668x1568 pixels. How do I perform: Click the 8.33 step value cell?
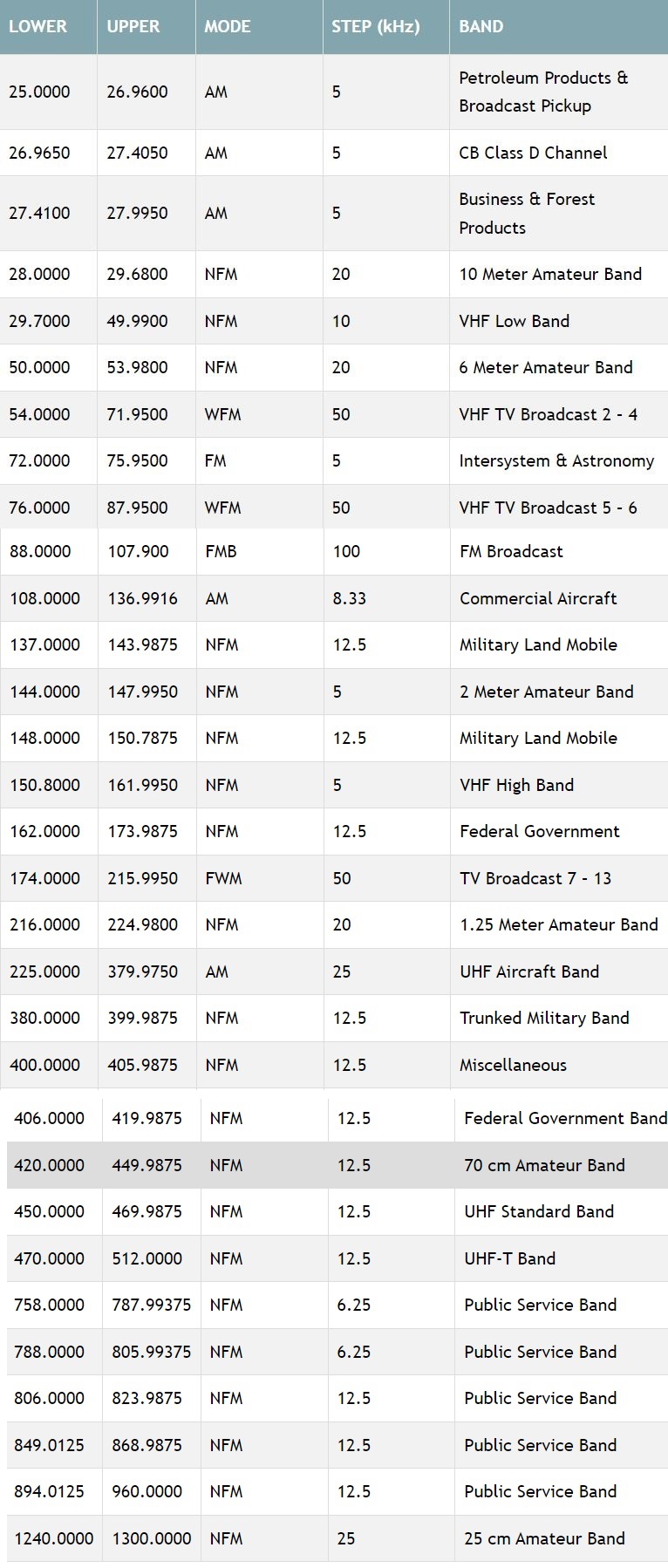click(x=387, y=598)
